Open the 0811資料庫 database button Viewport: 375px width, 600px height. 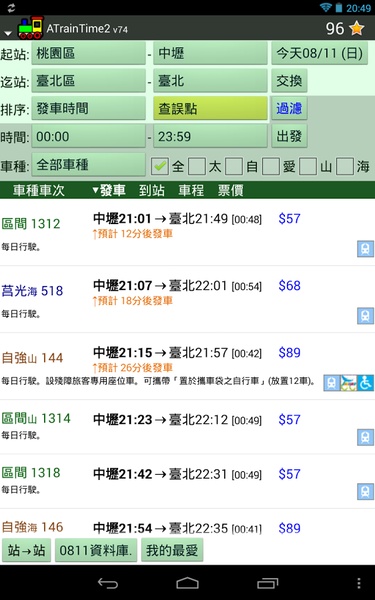(x=96, y=550)
